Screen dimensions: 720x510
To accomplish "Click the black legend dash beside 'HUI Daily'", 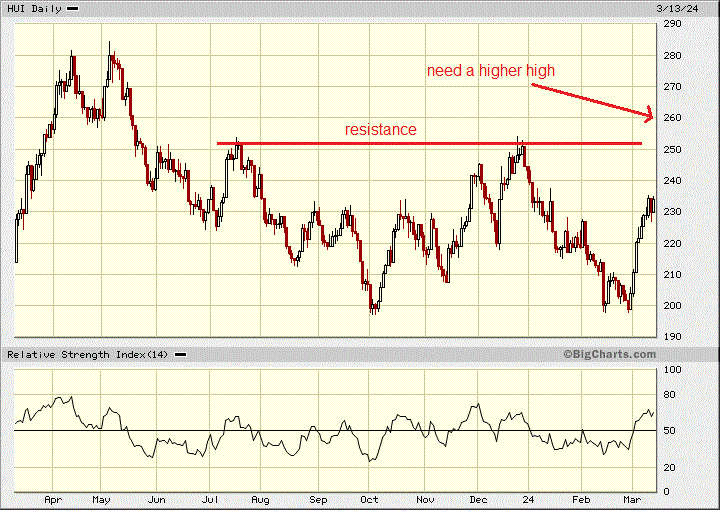I will (x=73, y=8).
